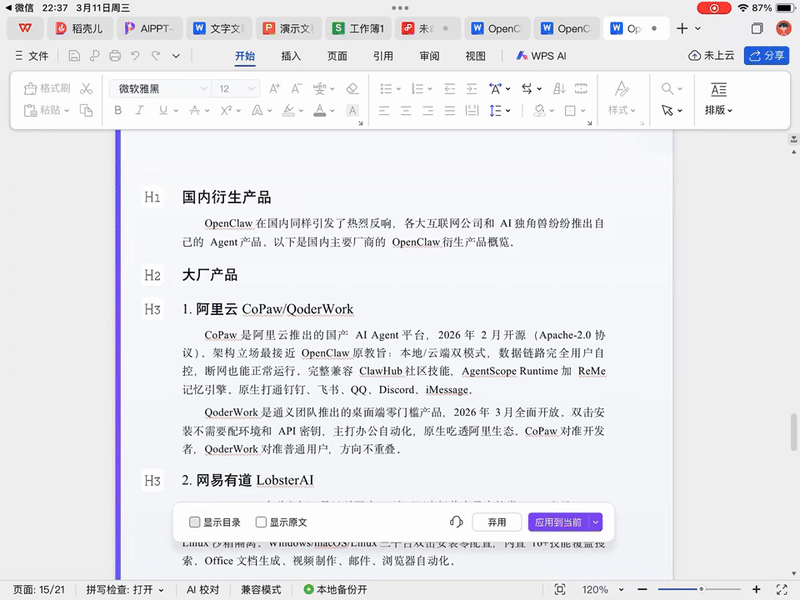Open the window switcher icon
The image size is (800, 600).
click(x=757, y=29)
